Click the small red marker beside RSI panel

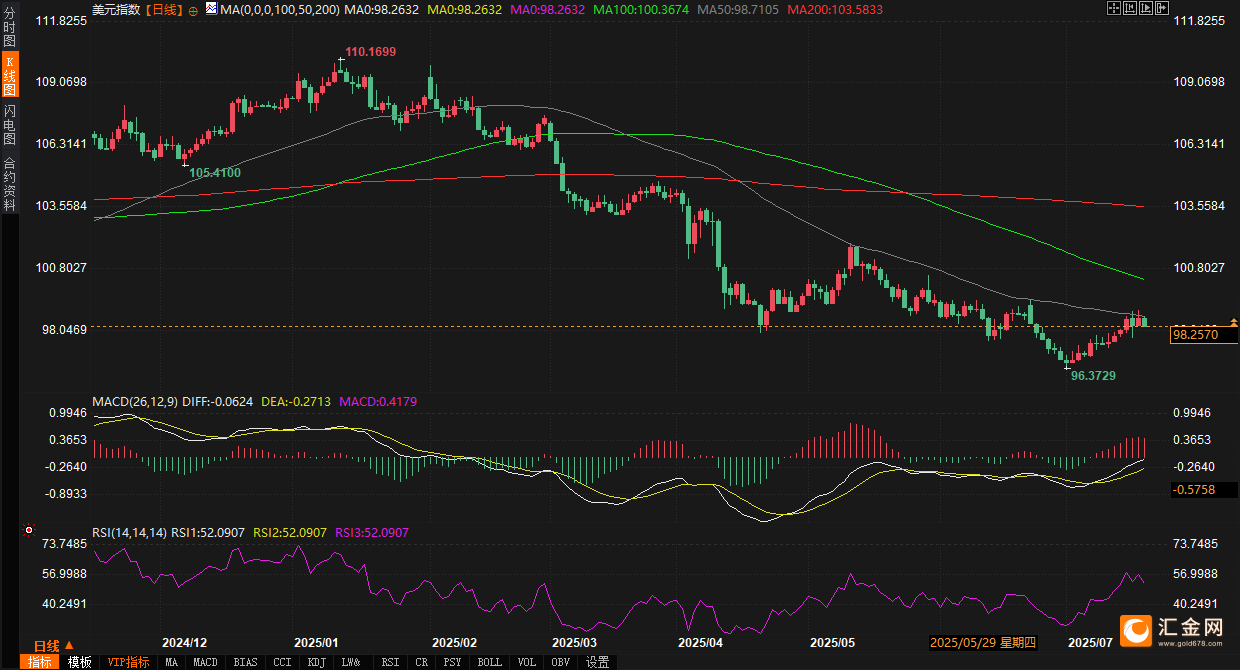(28, 531)
